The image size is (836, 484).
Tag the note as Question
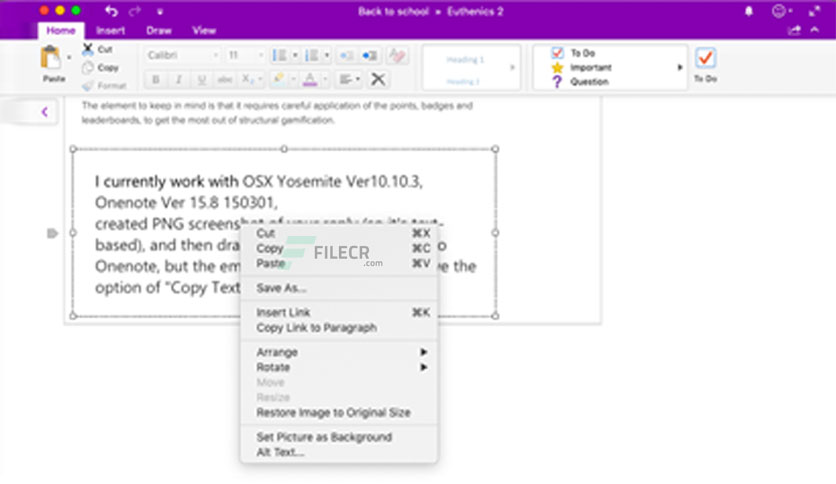tap(580, 82)
